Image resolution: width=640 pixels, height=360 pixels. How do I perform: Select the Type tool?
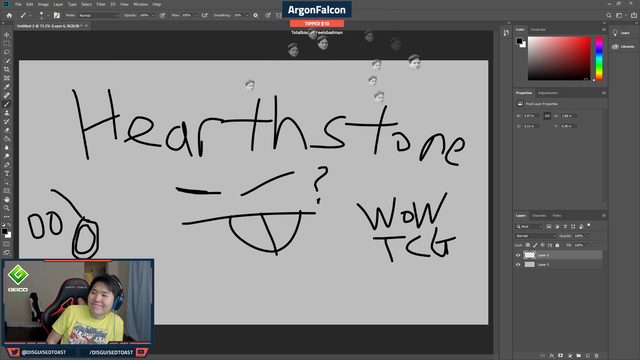(x=7, y=173)
